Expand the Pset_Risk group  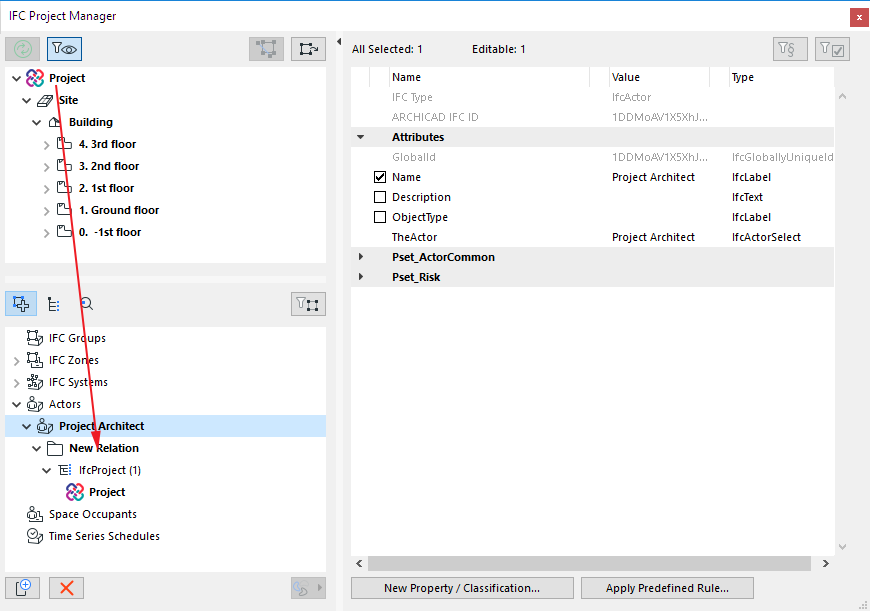[361, 277]
